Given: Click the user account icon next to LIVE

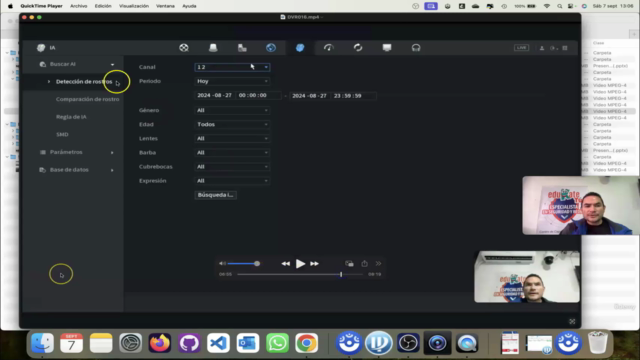Looking at the screenshot, I should [x=542, y=48].
